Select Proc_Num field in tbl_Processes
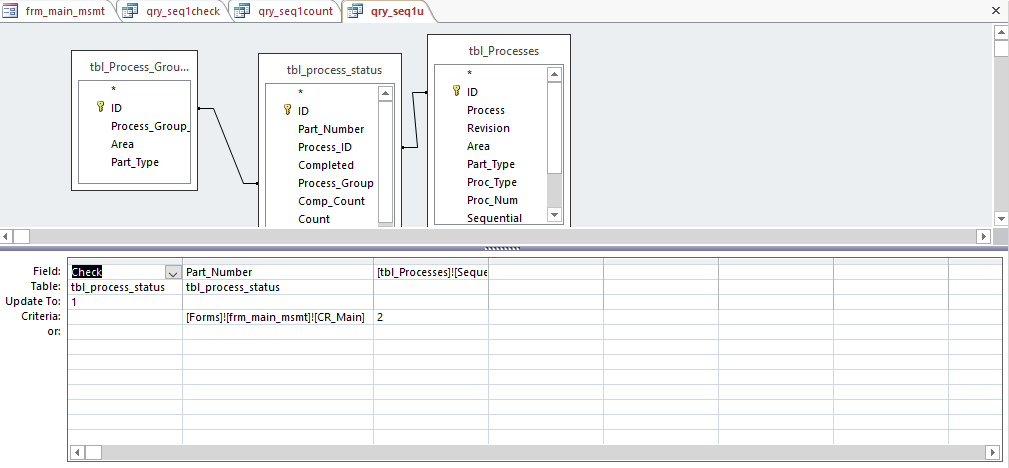Image resolution: width=1009 pixels, height=468 pixels. click(492, 200)
